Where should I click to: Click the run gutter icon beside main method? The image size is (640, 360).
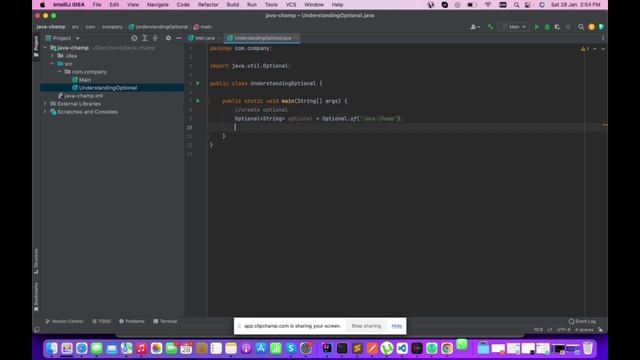pos(198,101)
